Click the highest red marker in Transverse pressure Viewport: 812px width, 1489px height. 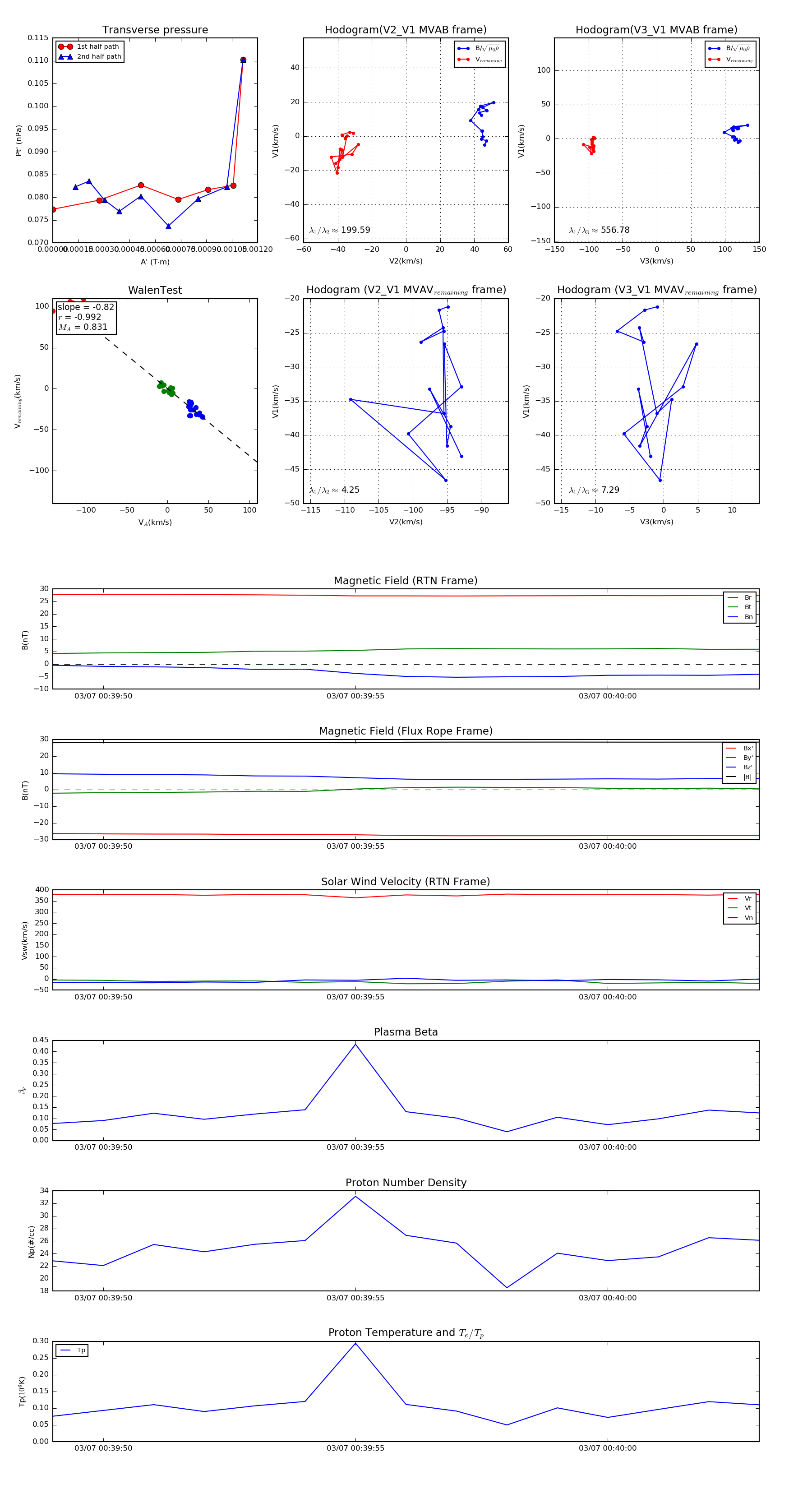[243, 60]
